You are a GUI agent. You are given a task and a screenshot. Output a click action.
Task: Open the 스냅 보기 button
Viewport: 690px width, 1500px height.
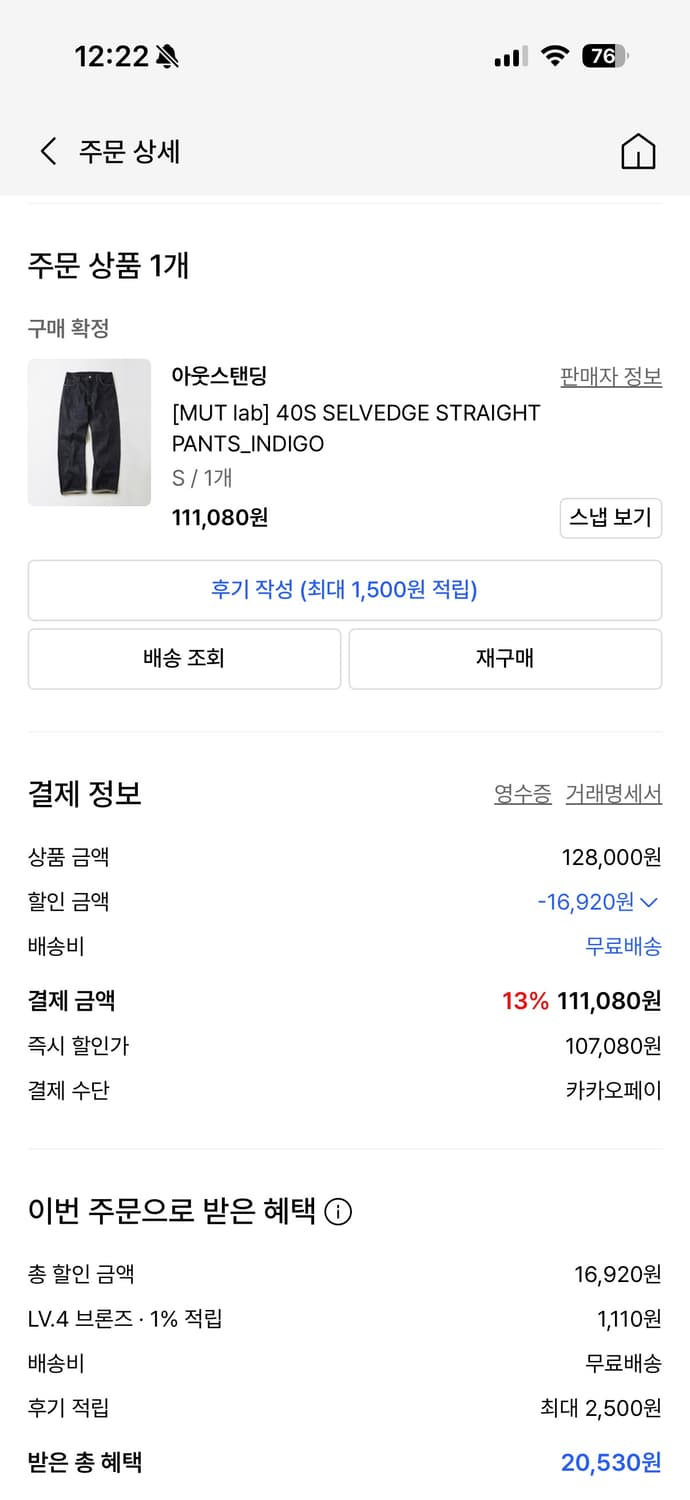tap(611, 518)
